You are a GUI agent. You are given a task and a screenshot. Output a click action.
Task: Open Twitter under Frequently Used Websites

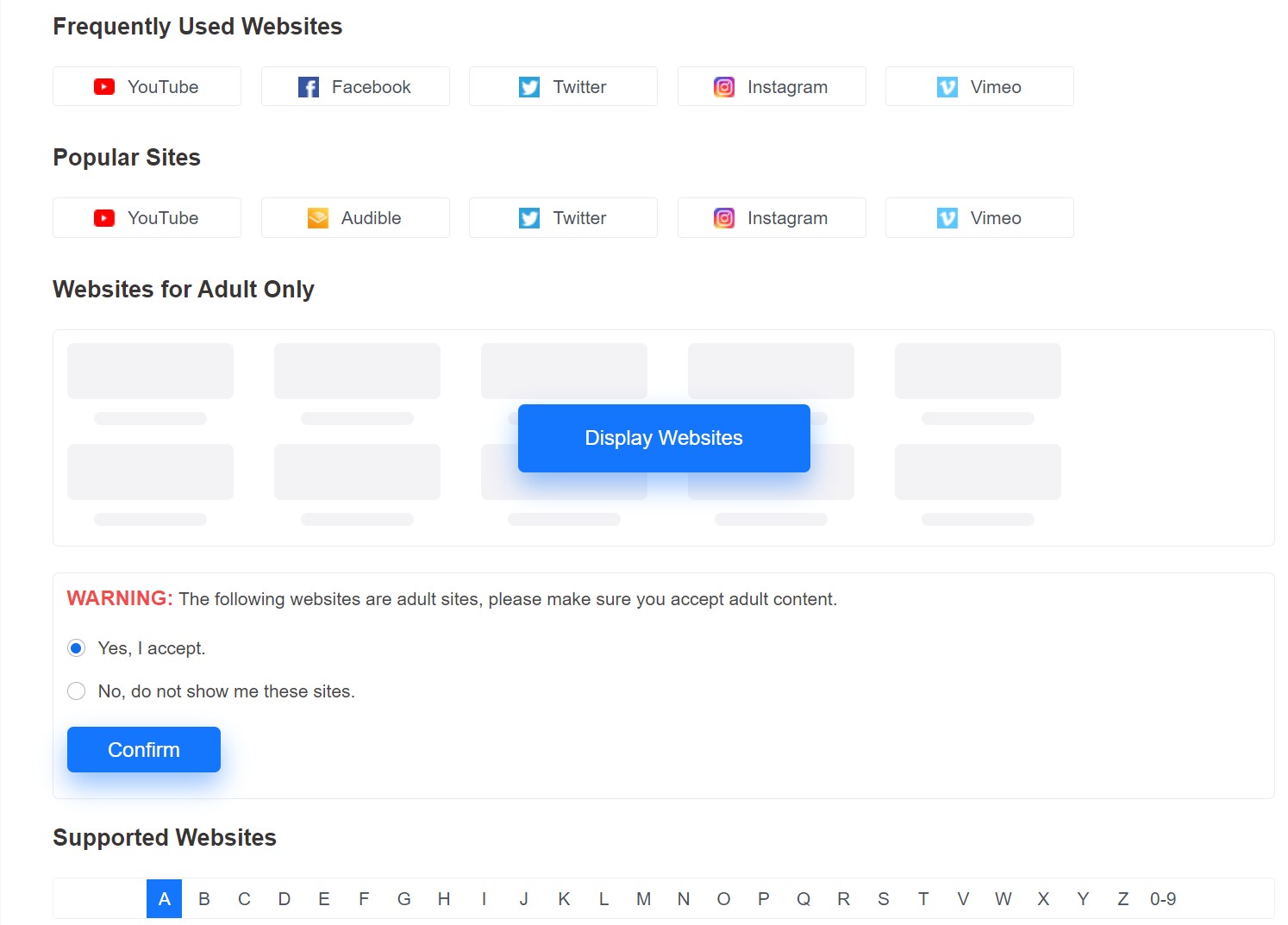point(563,86)
